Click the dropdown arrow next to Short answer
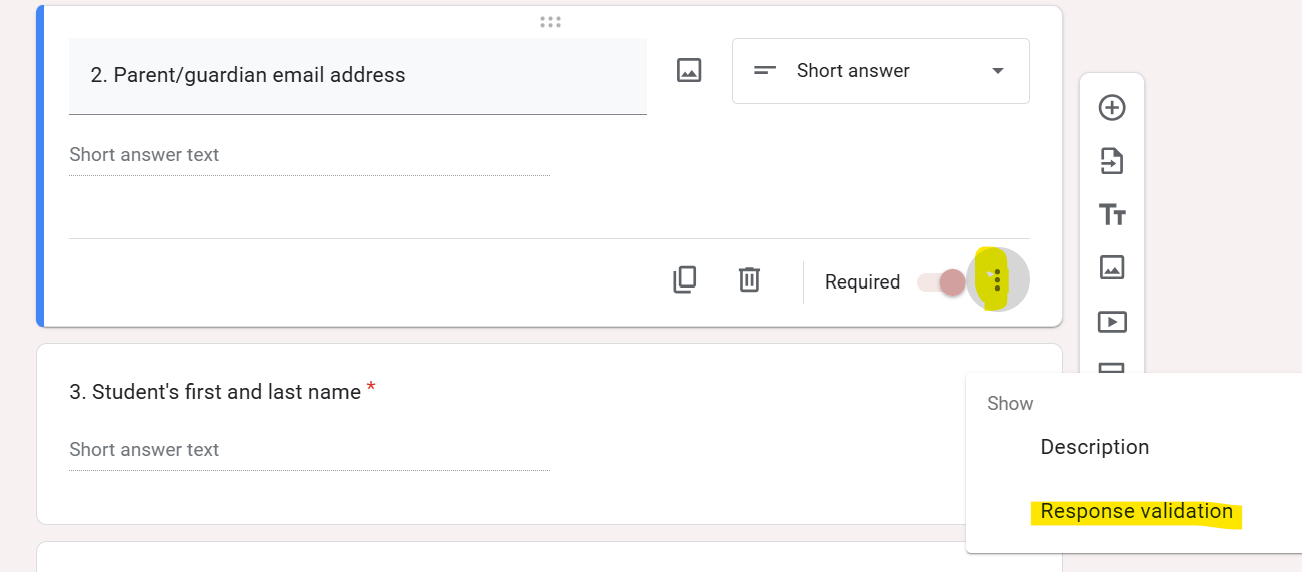This screenshot has width=1302, height=572. tap(997, 71)
